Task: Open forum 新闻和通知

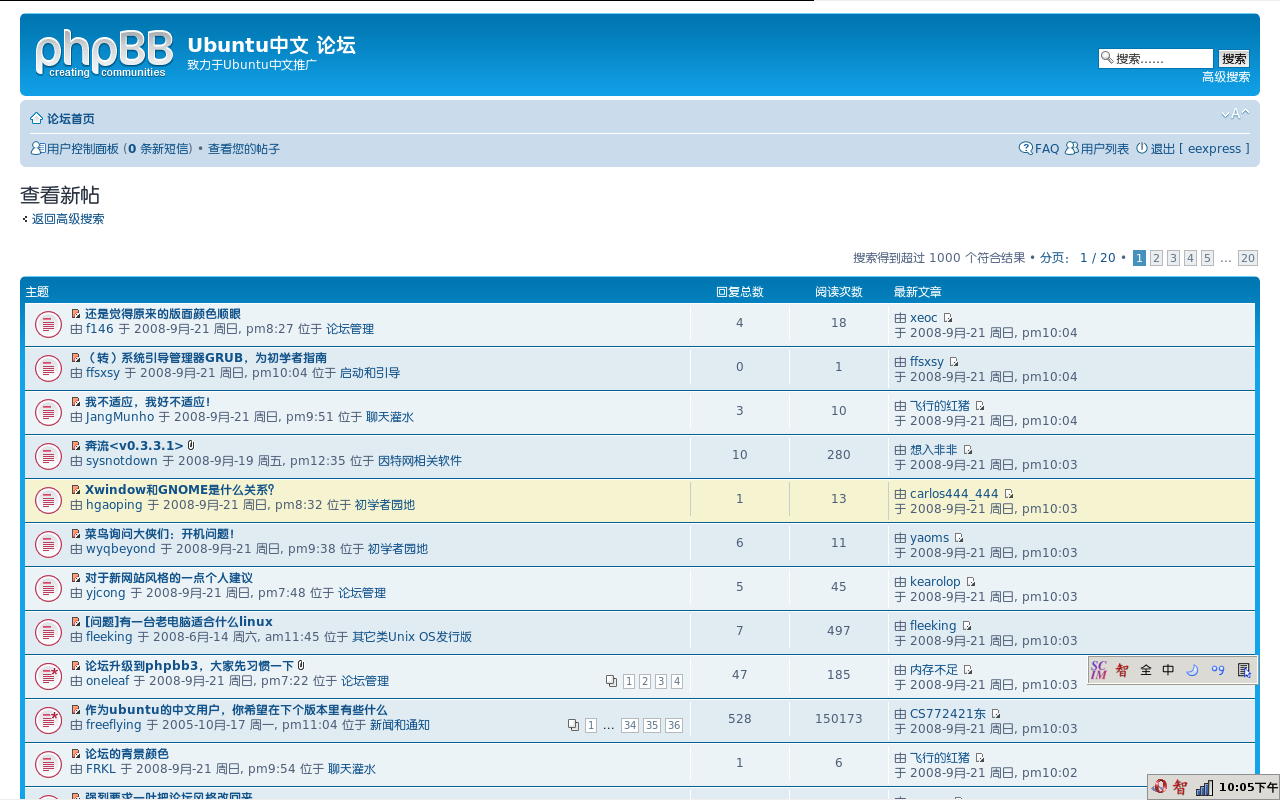Action: 400,725
